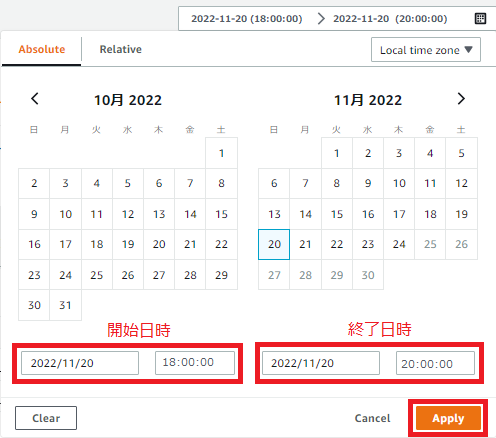The image size is (496, 438).
Task: Choose November 1 on the calendar
Action: point(337,153)
